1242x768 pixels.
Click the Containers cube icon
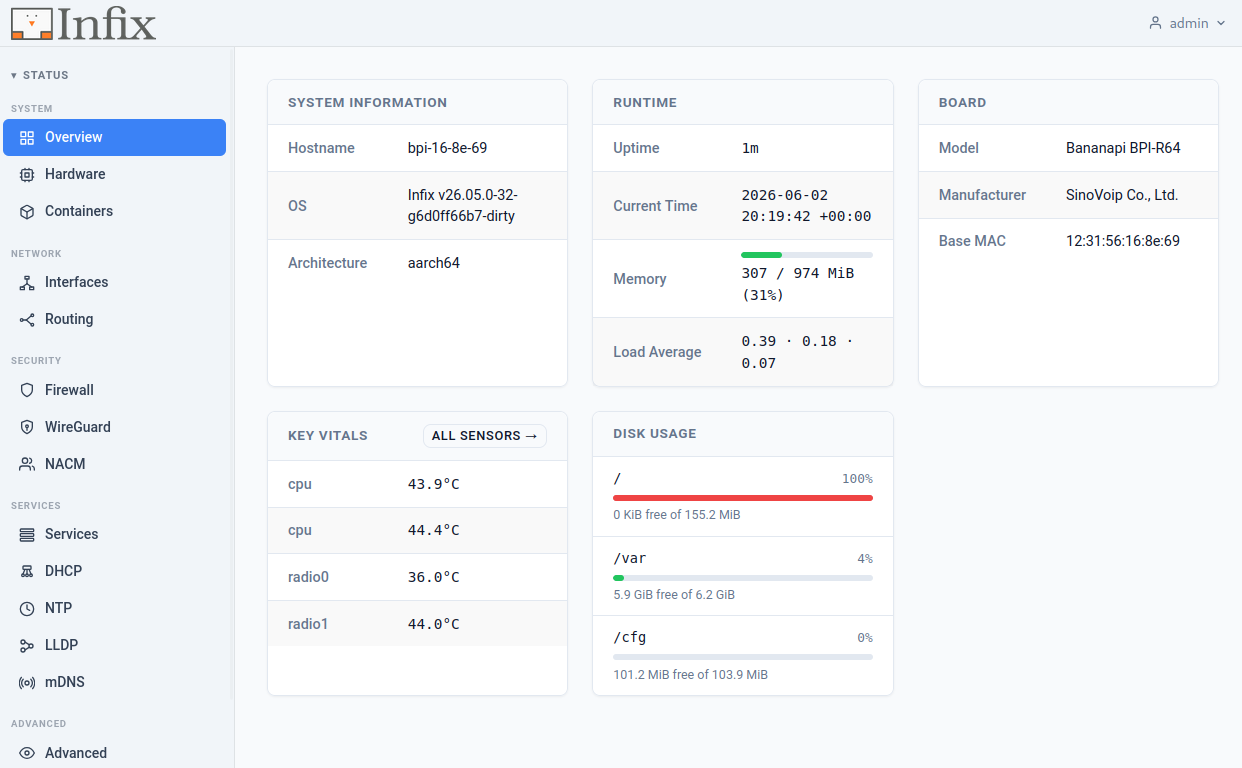coord(27,211)
